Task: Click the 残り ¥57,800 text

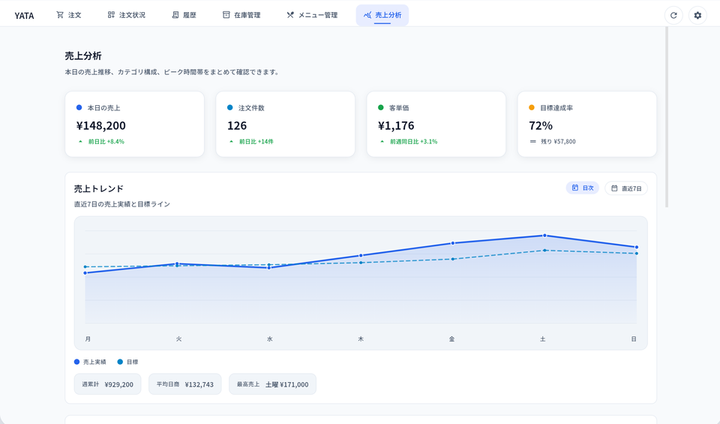Action: point(558,141)
